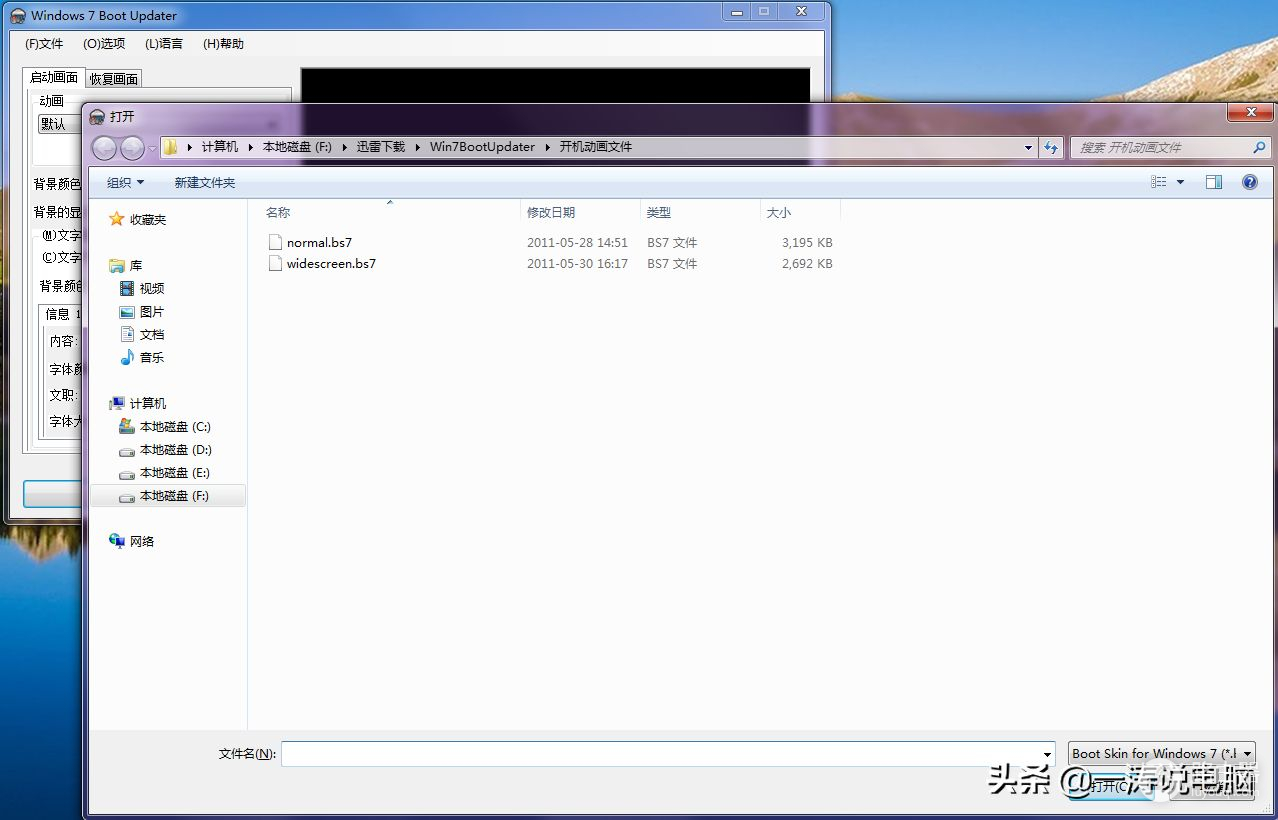Expand the address bar history dropdown

click(x=1028, y=148)
